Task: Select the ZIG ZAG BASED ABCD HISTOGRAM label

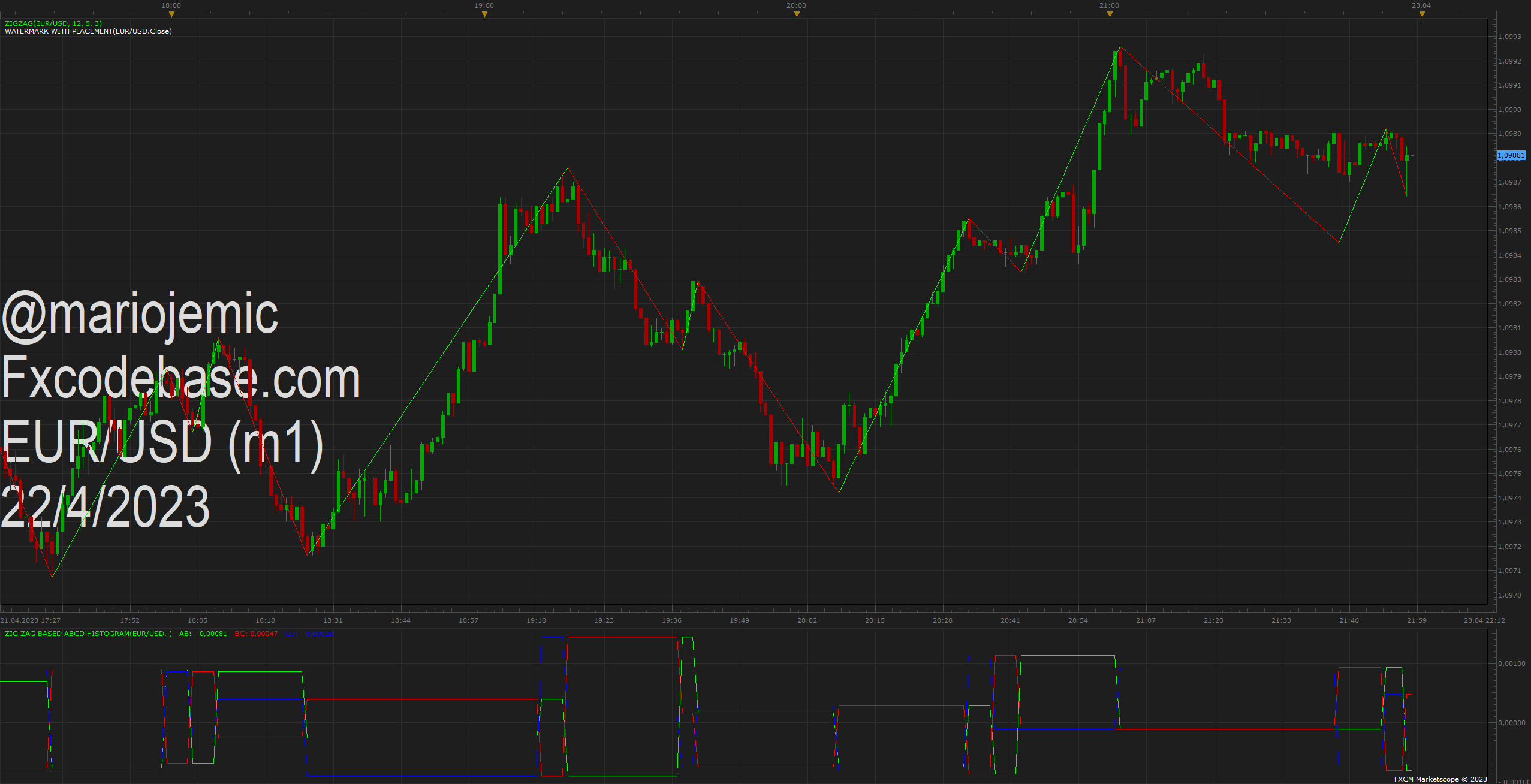Action: [88, 634]
